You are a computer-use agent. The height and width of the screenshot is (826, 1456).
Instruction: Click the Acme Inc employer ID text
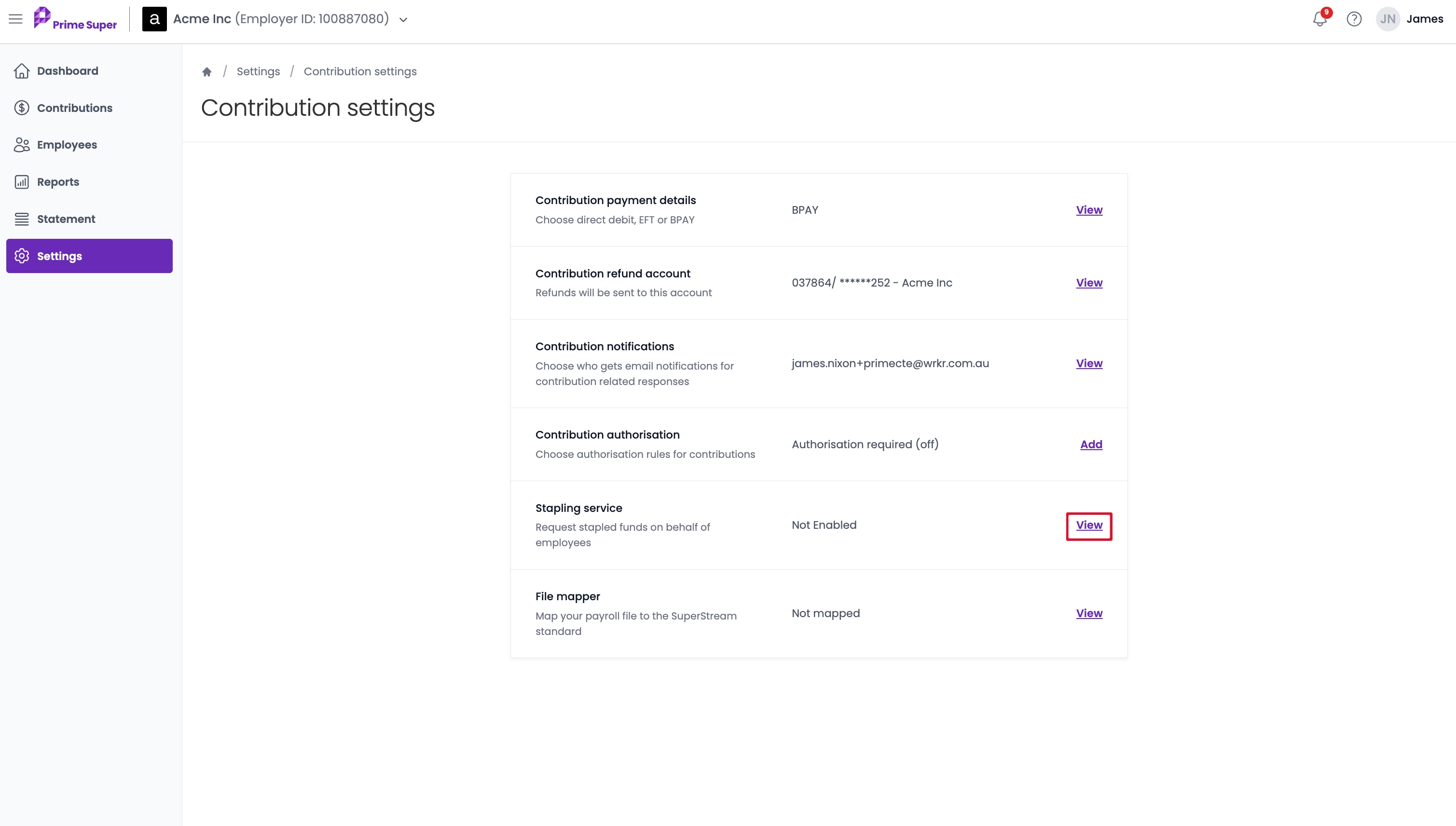tap(281, 19)
